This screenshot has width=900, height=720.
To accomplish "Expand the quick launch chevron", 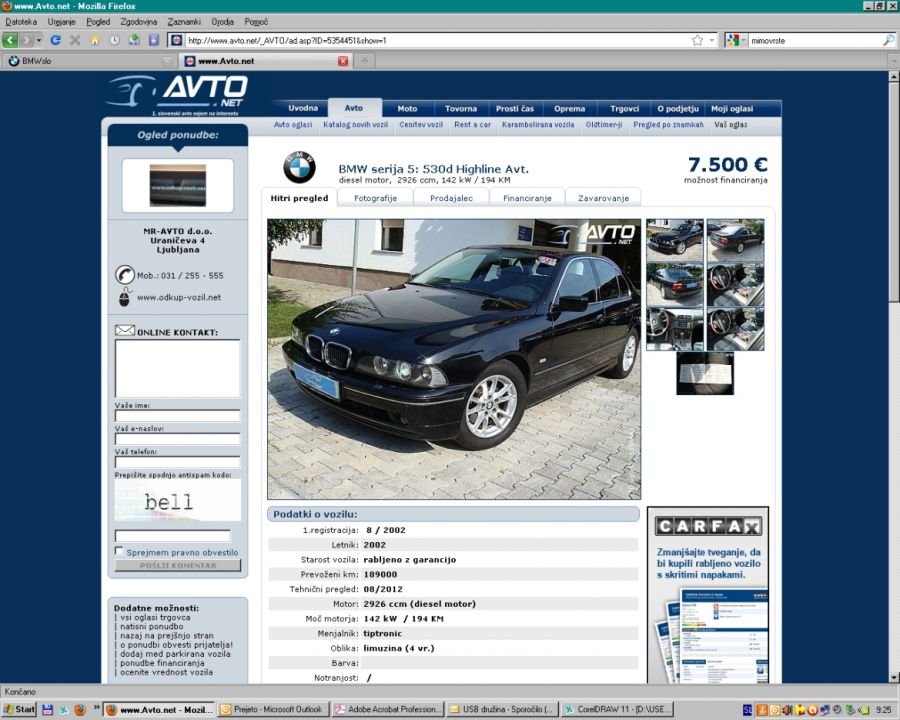I will tap(96, 707).
